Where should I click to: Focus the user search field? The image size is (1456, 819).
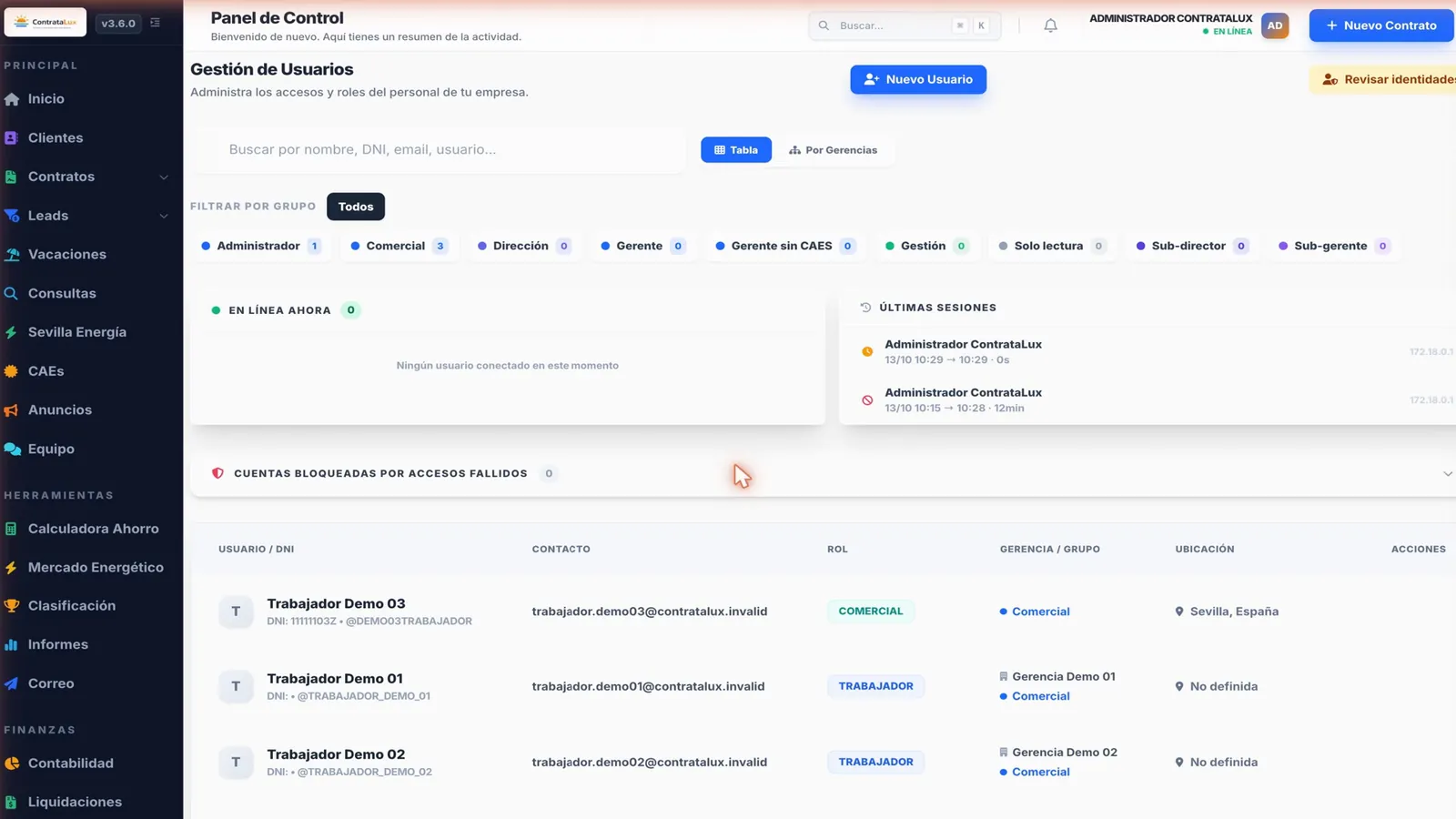click(438, 149)
